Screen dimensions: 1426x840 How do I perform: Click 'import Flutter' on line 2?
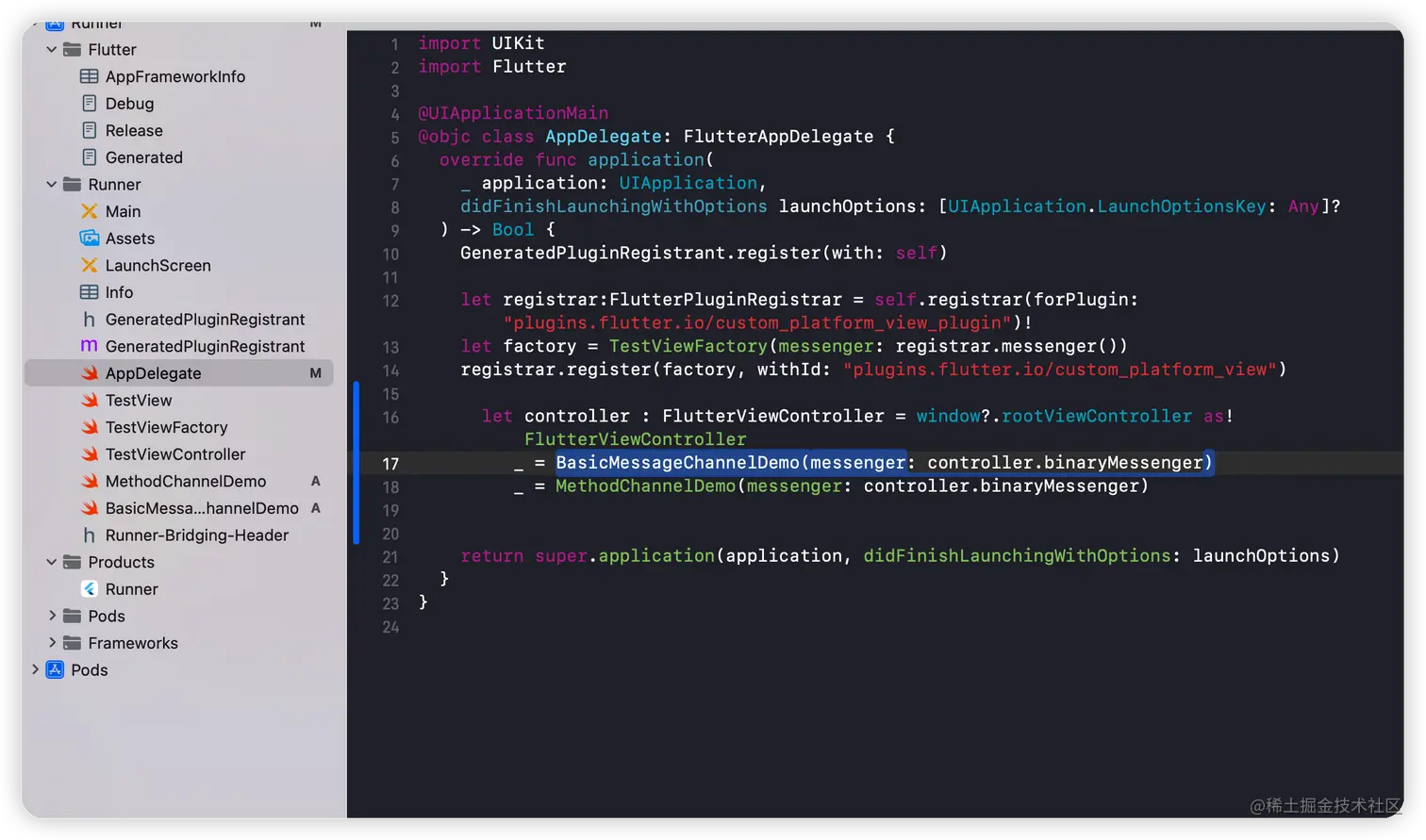coord(492,67)
